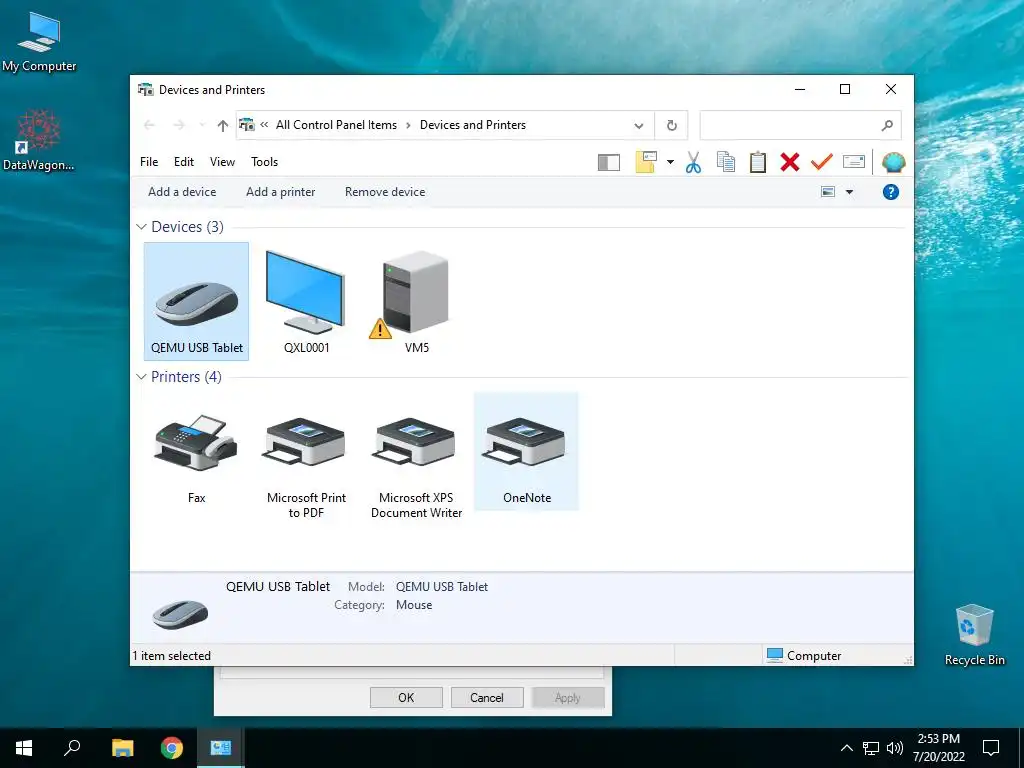Click the network tray icon
Screen dimensions: 1024x768
871,748
